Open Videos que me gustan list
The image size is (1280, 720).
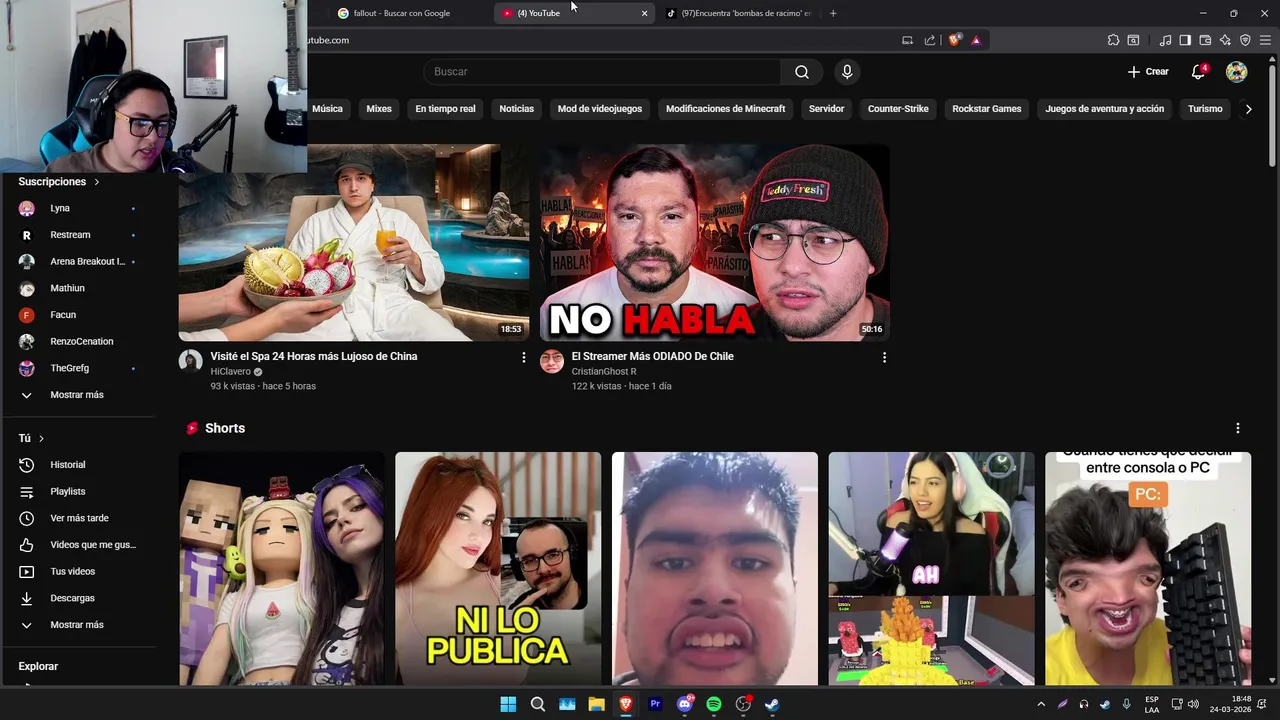[x=78, y=545]
